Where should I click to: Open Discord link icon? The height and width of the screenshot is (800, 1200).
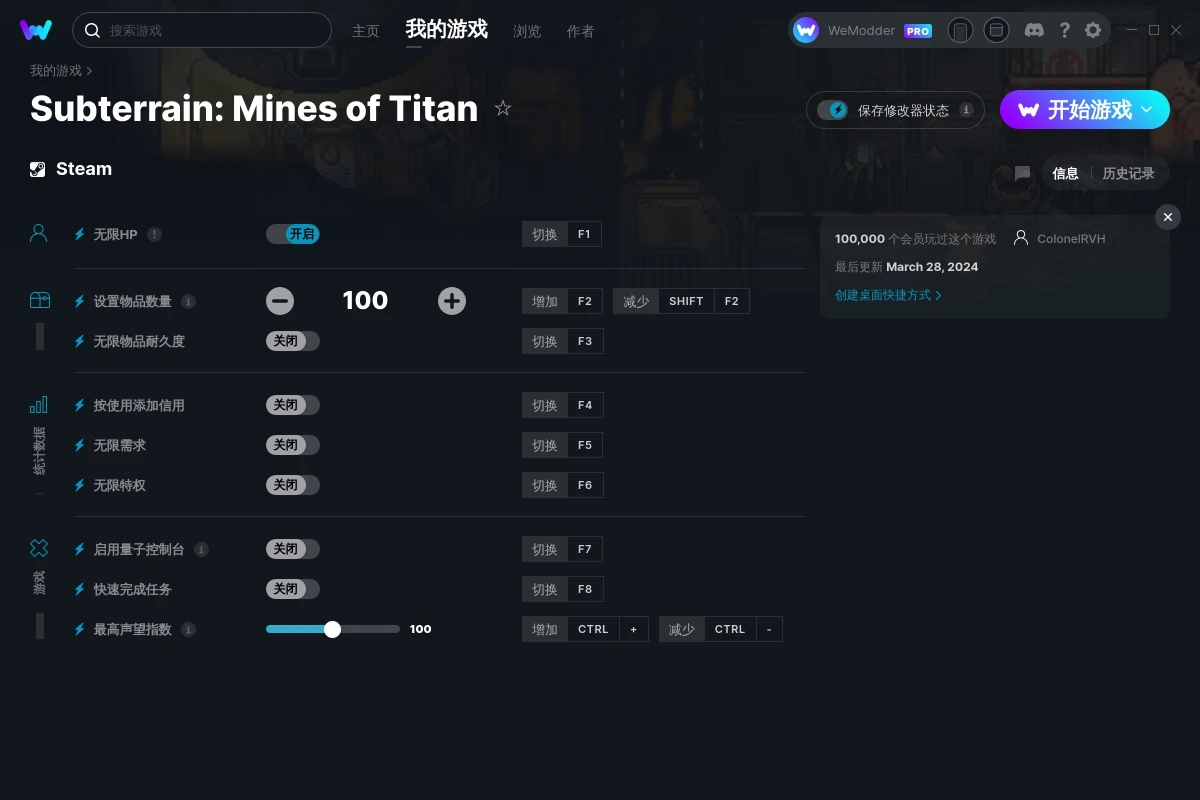[1034, 30]
